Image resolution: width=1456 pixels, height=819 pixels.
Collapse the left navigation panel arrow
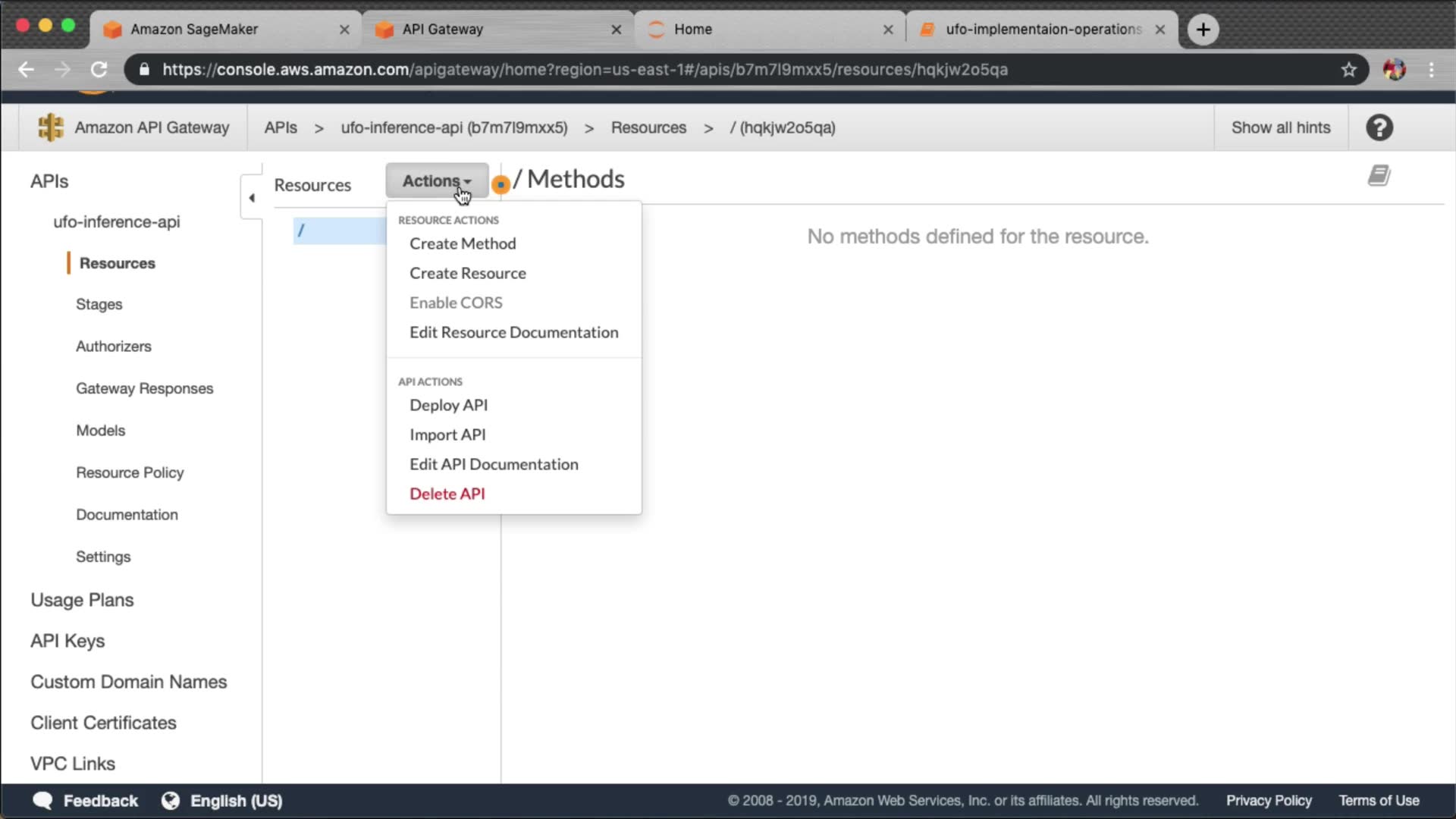252,198
